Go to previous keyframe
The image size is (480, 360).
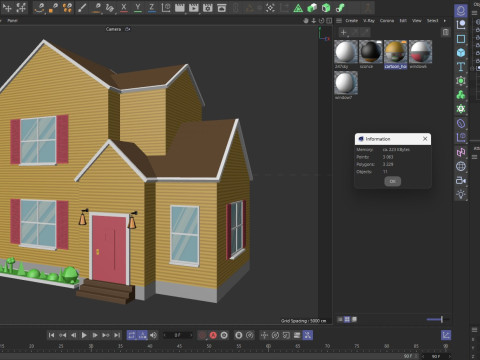pos(62,335)
